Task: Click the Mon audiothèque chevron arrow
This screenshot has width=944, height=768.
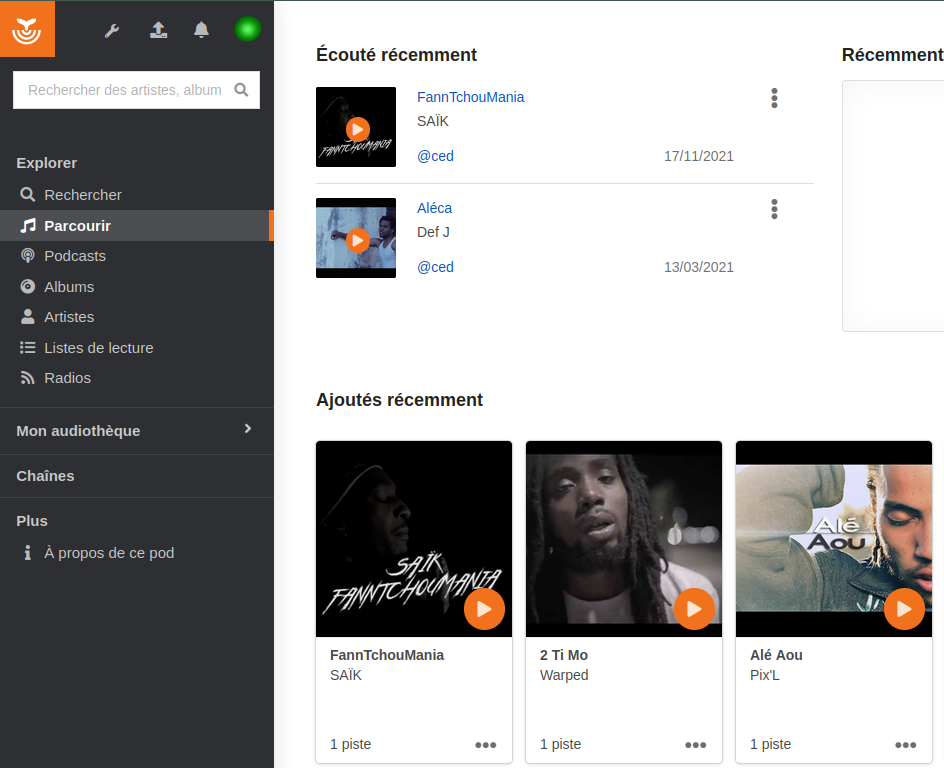Action: [x=247, y=429]
